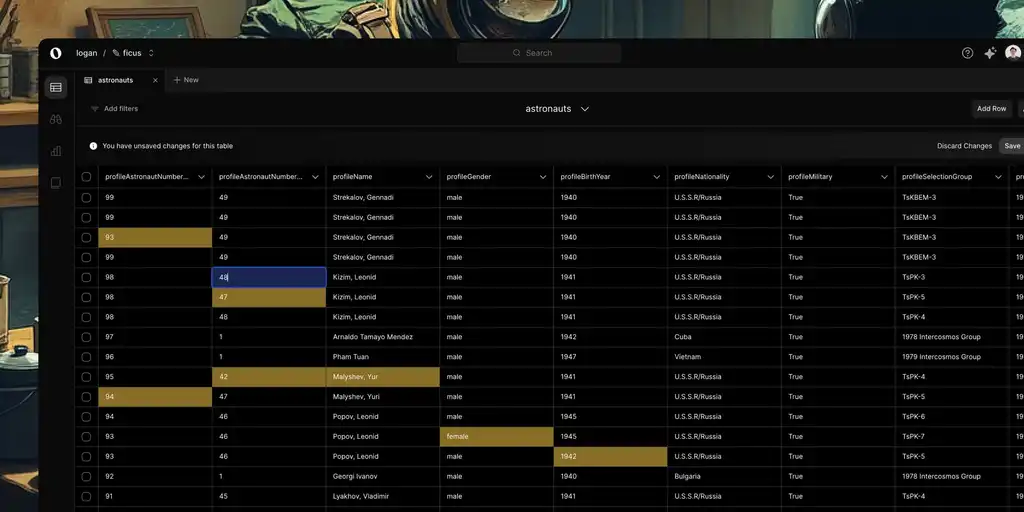
Task: Open the profileGender column menu chevron
Action: pos(543,177)
